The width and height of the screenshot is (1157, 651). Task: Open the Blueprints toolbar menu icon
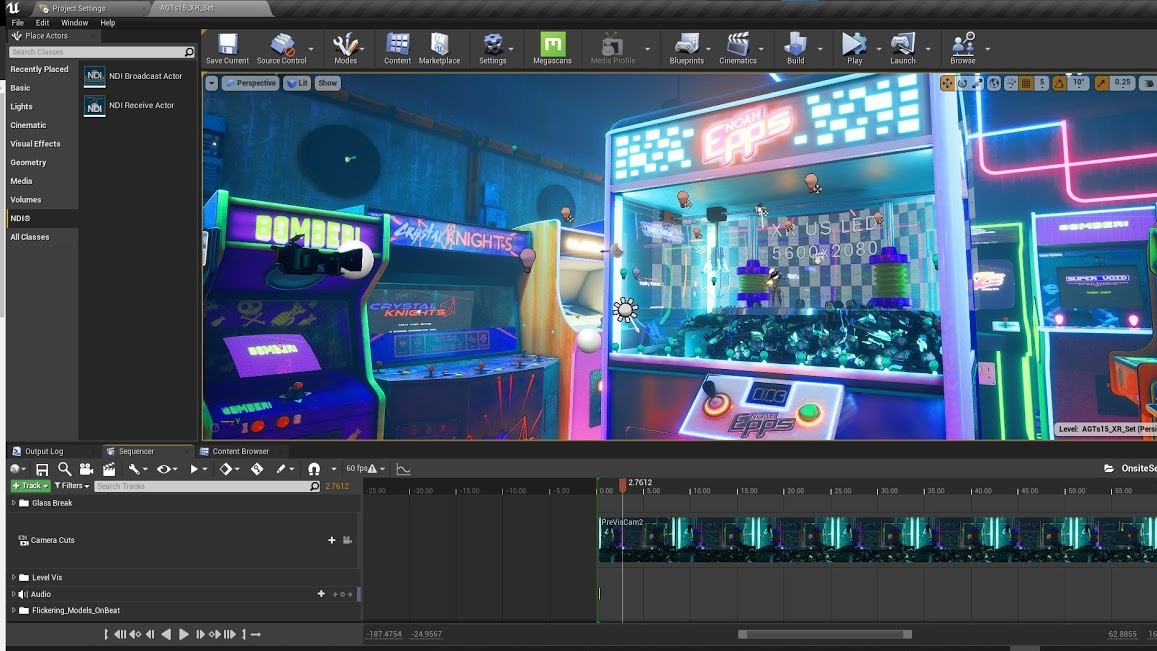tap(686, 46)
